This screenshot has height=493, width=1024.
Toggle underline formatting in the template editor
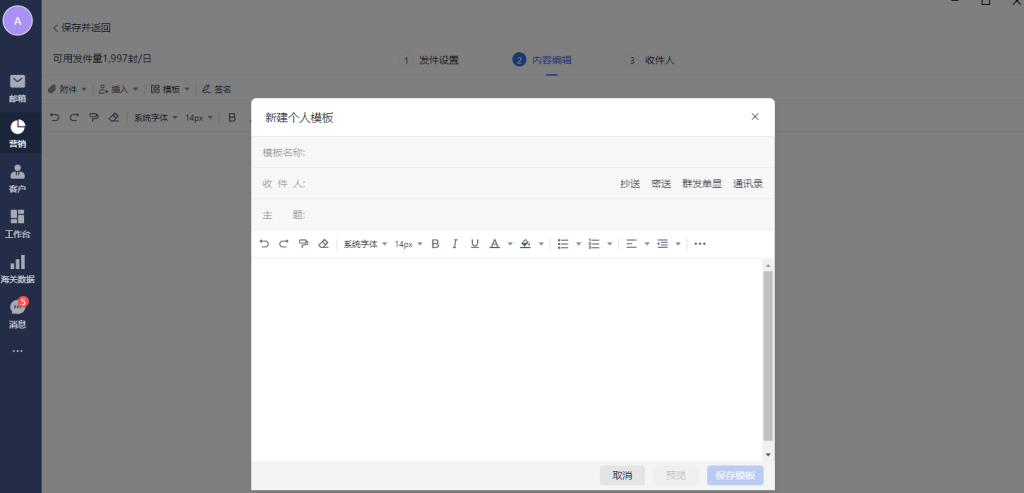pyautogui.click(x=475, y=244)
